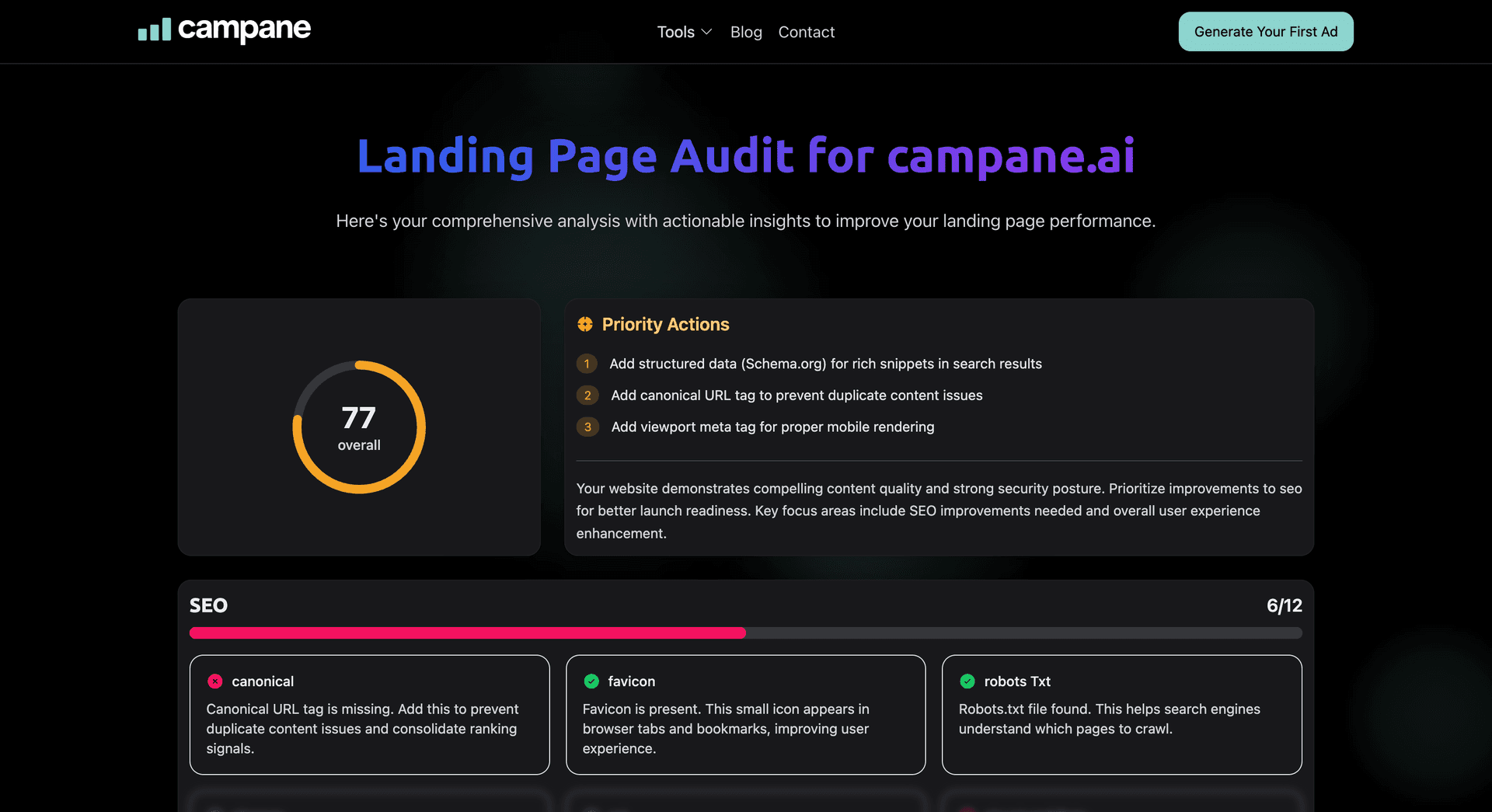Open the Tools navigation menu
Viewport: 1492px width, 812px height.
point(675,32)
